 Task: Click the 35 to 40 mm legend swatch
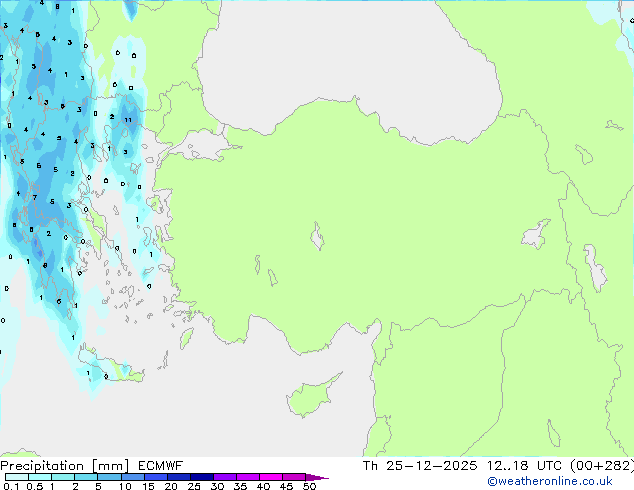[x=247, y=477]
